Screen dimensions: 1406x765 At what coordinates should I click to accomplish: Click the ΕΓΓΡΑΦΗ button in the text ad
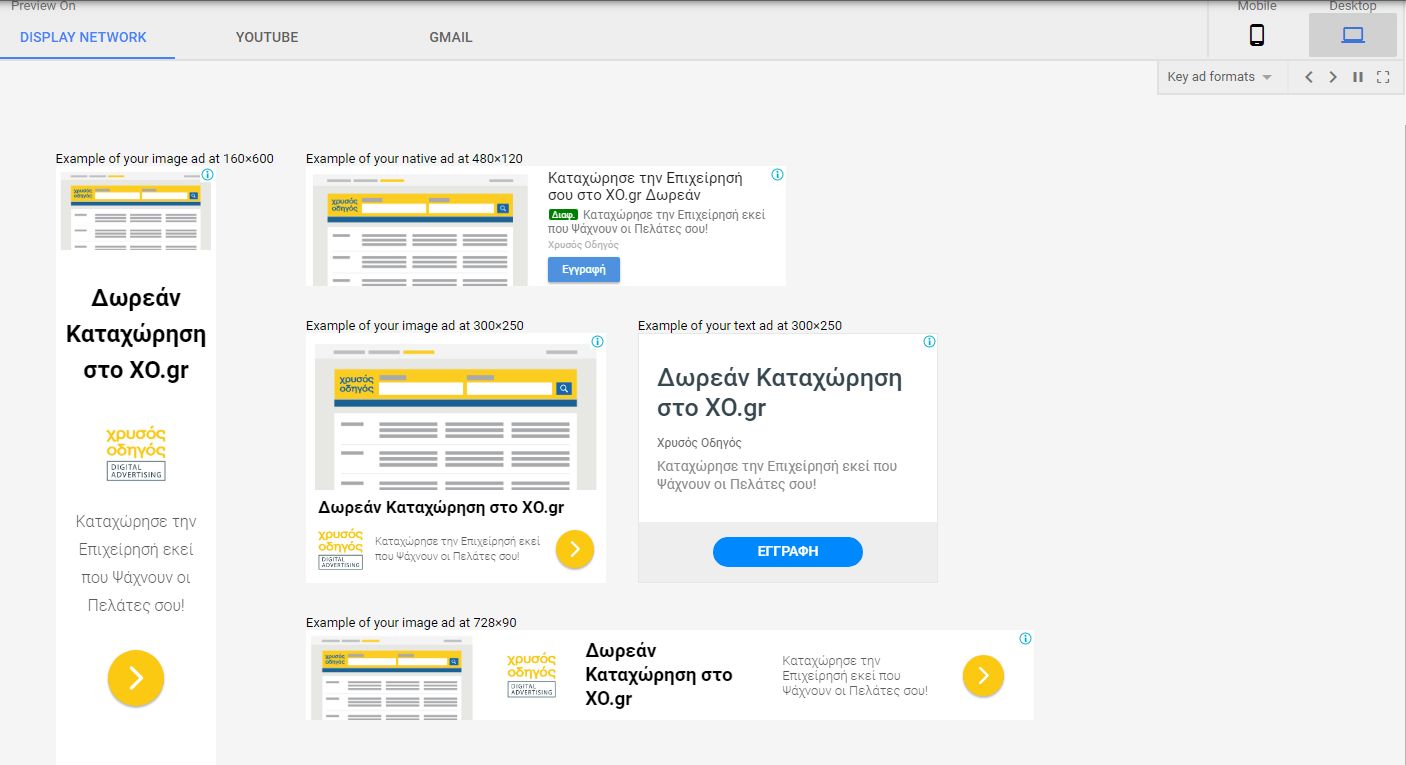point(788,551)
